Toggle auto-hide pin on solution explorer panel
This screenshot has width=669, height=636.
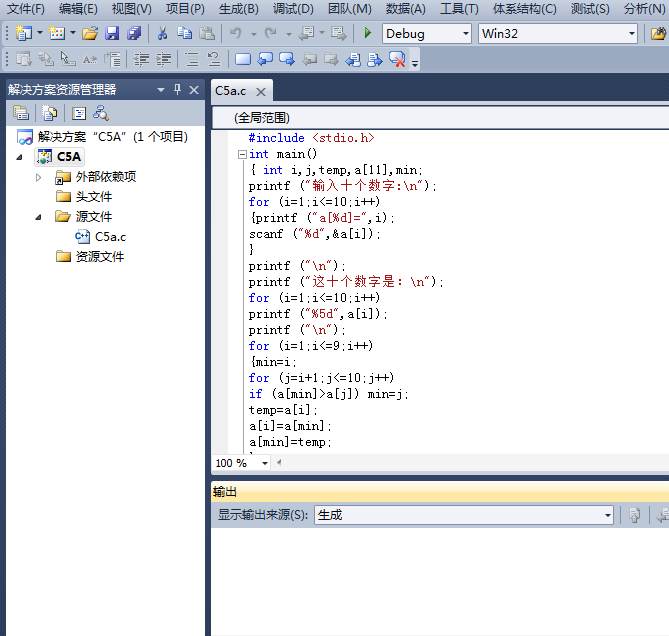[x=177, y=90]
